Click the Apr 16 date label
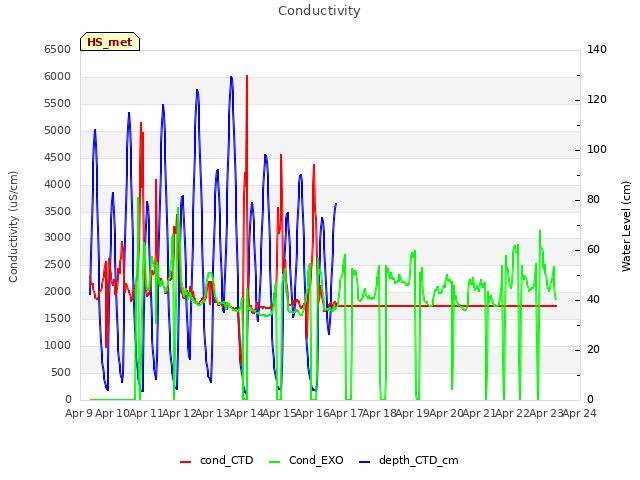This screenshot has width=640, height=480. pyautogui.click(x=313, y=413)
